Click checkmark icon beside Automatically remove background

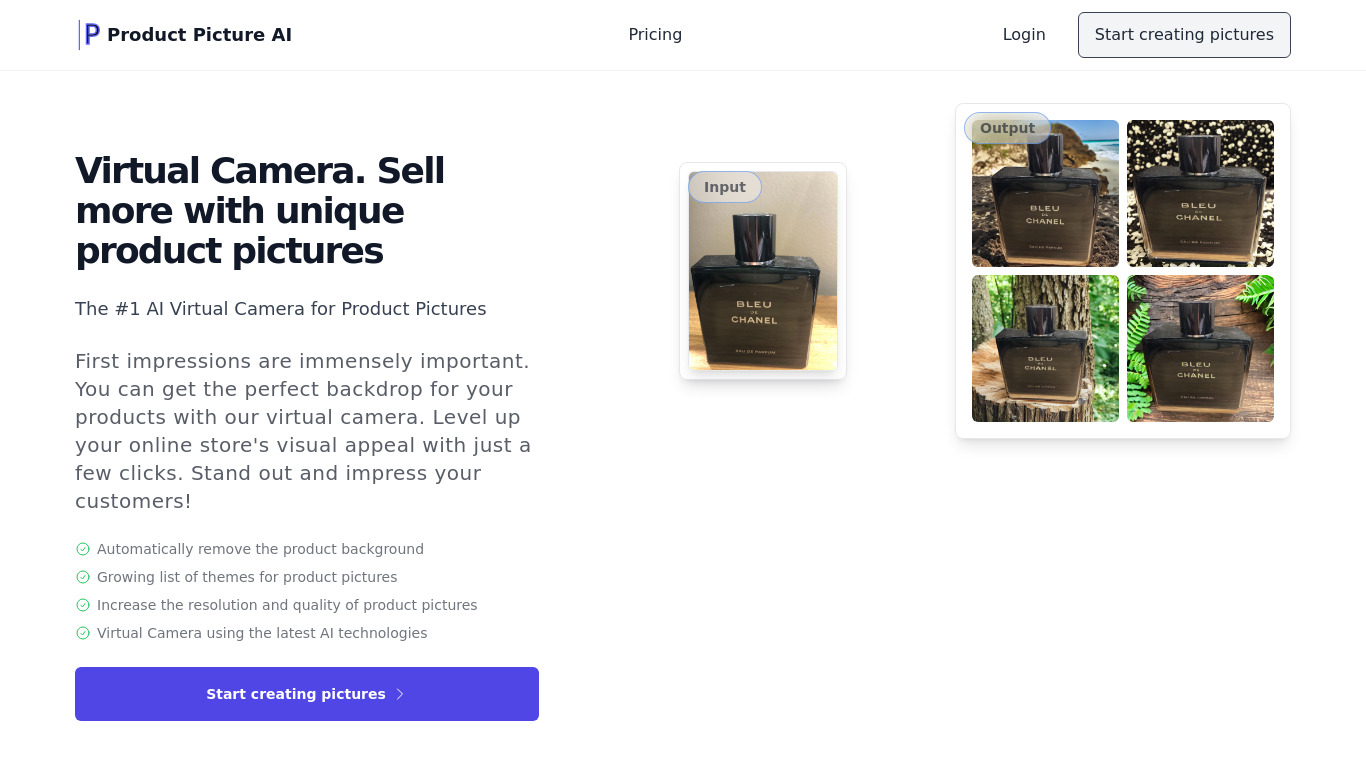tap(83, 549)
